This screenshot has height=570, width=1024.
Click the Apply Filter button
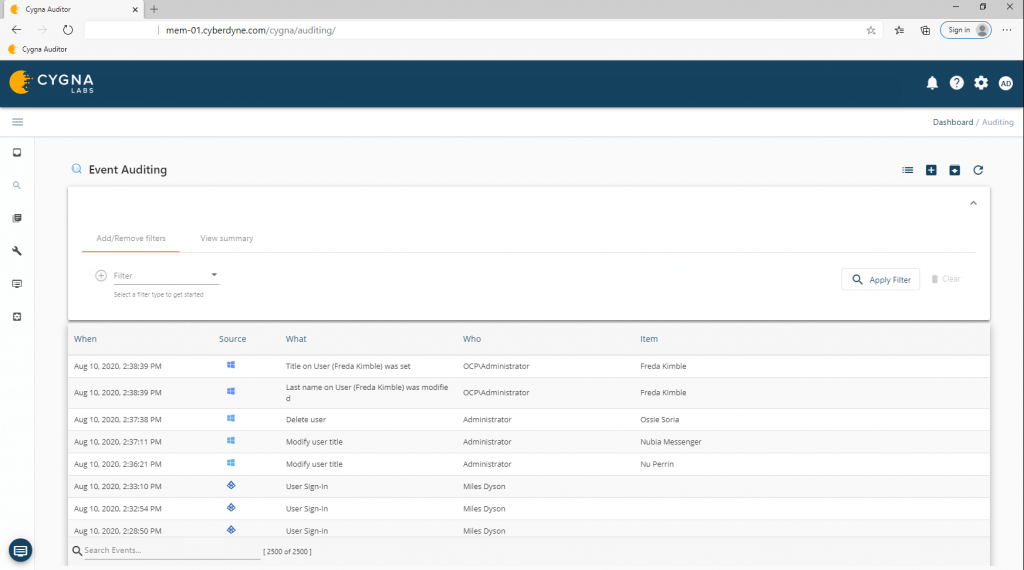coord(880,280)
